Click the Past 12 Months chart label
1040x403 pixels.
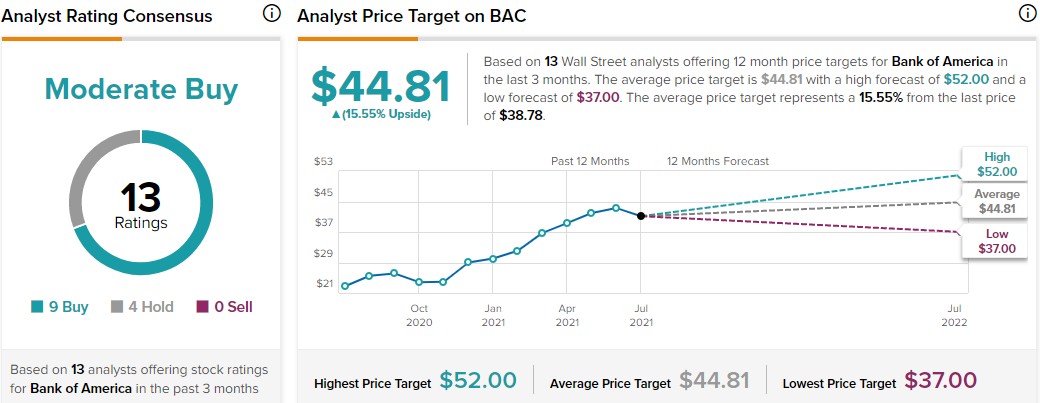click(590, 161)
